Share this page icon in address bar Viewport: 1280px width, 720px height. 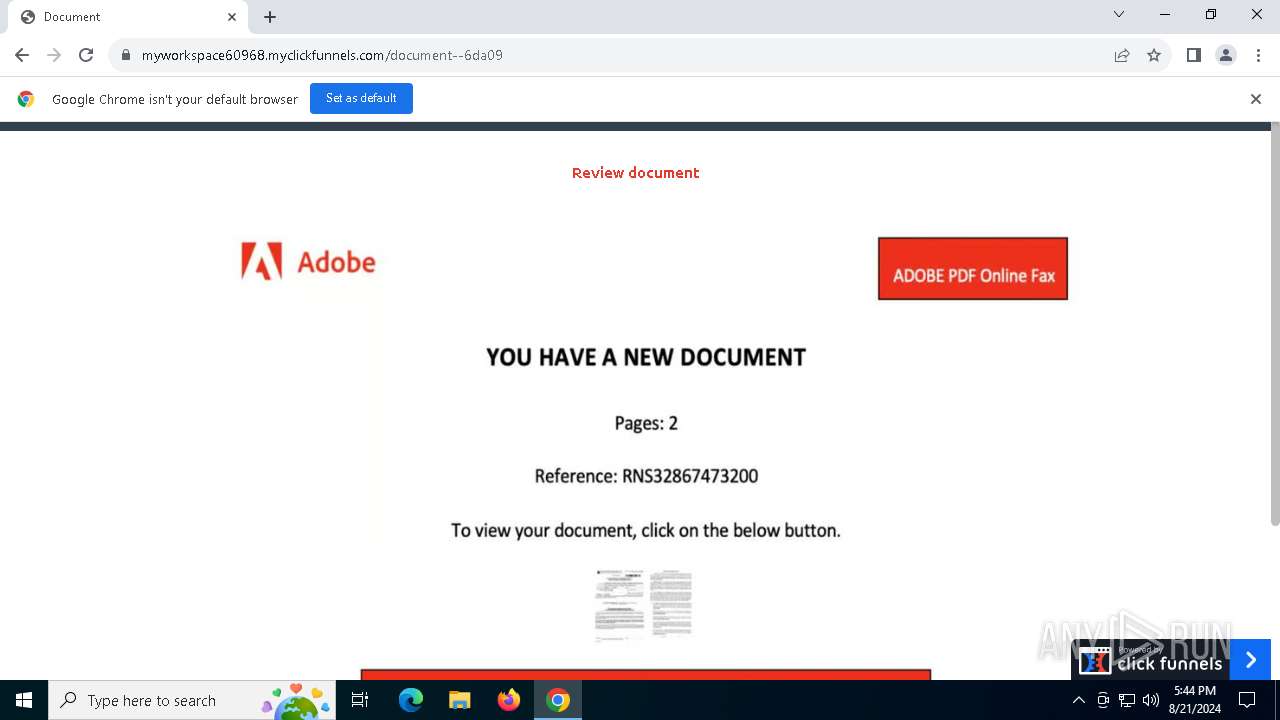click(x=1122, y=55)
